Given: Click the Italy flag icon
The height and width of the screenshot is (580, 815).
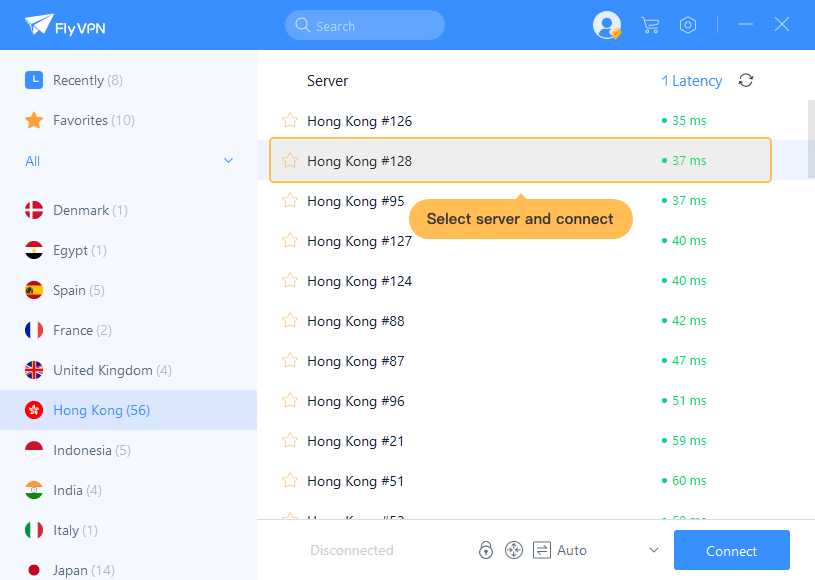Looking at the screenshot, I should coord(34,531).
